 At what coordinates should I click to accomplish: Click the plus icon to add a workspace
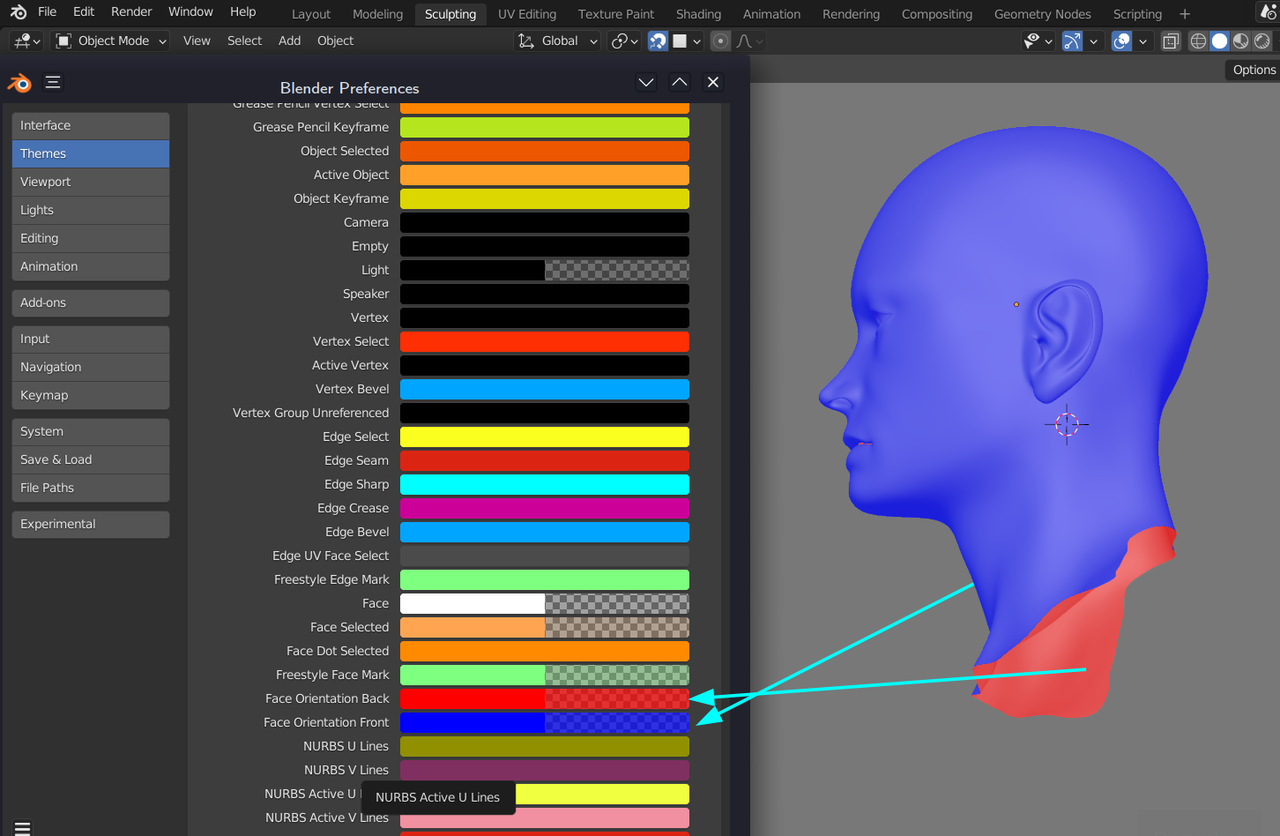pos(1185,14)
